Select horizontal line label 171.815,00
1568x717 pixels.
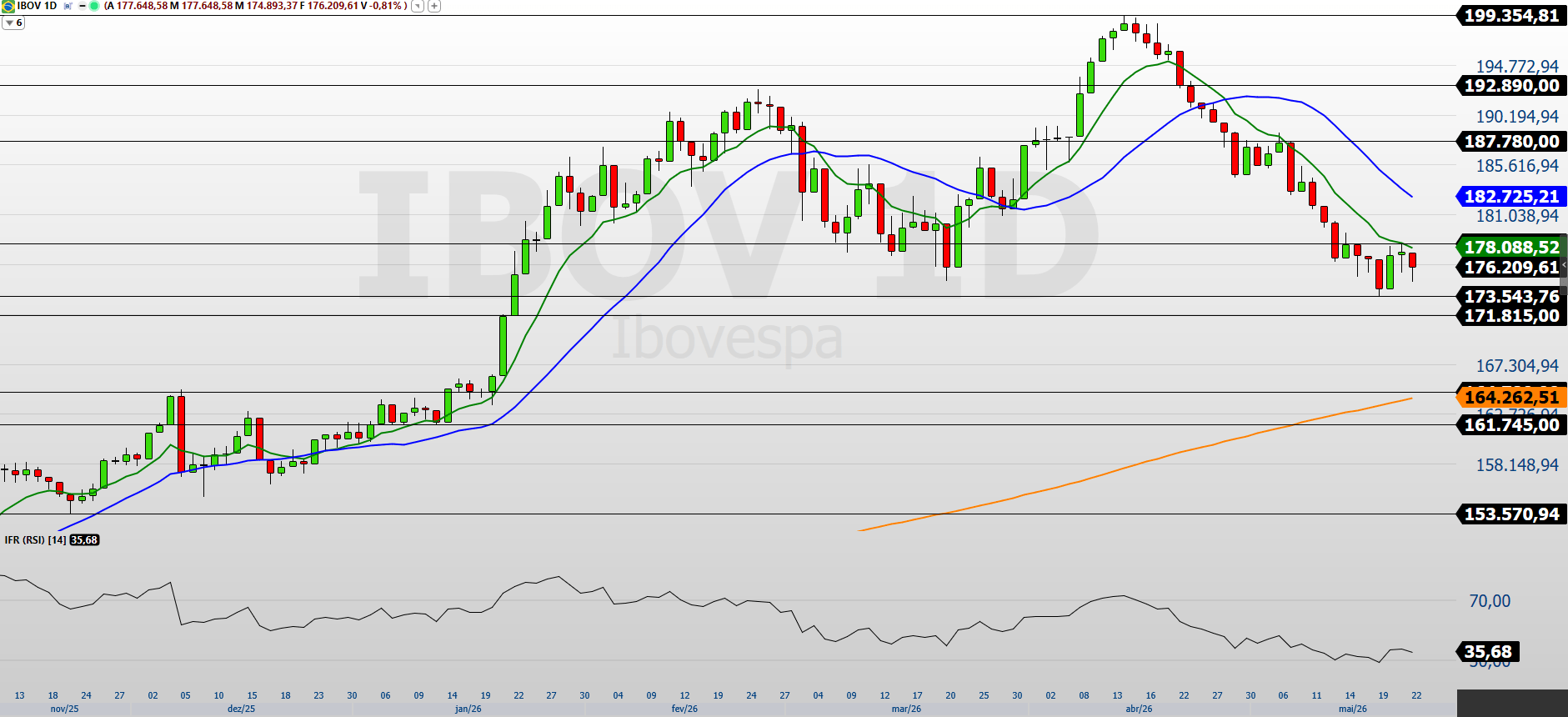tap(1511, 316)
